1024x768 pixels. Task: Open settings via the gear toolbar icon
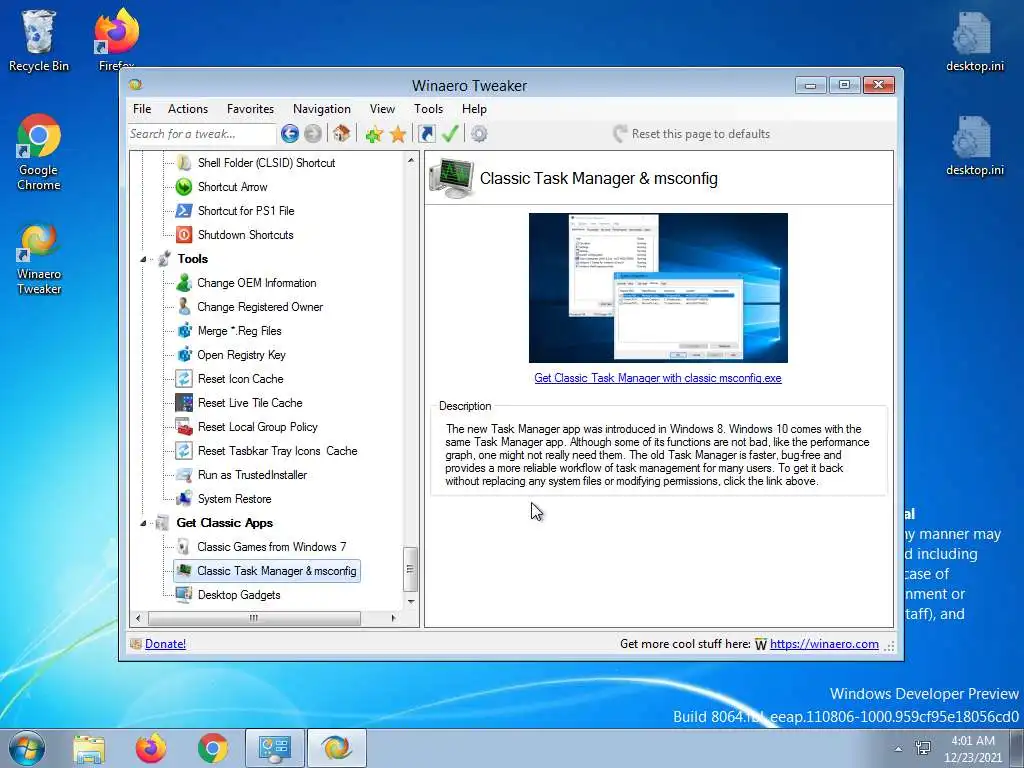tap(479, 134)
